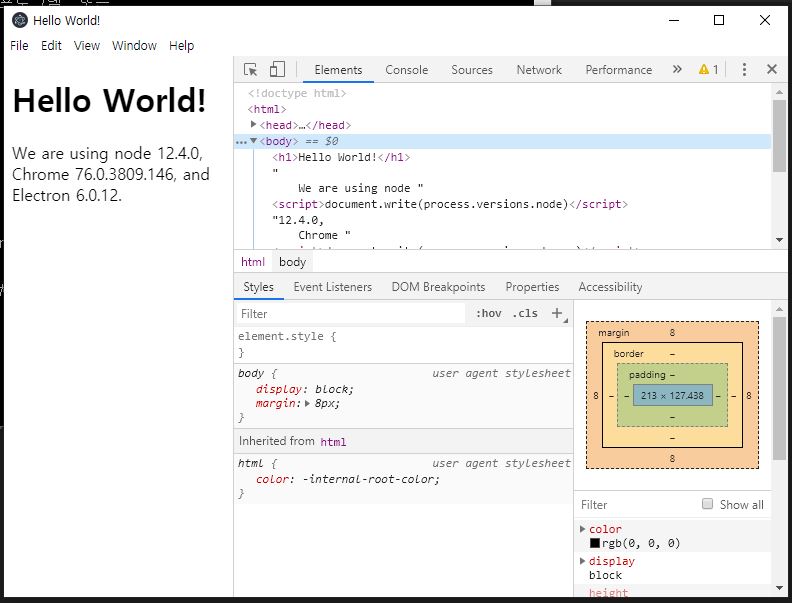This screenshot has height=603, width=792.
Task: Select the html element row
Action: (x=267, y=109)
